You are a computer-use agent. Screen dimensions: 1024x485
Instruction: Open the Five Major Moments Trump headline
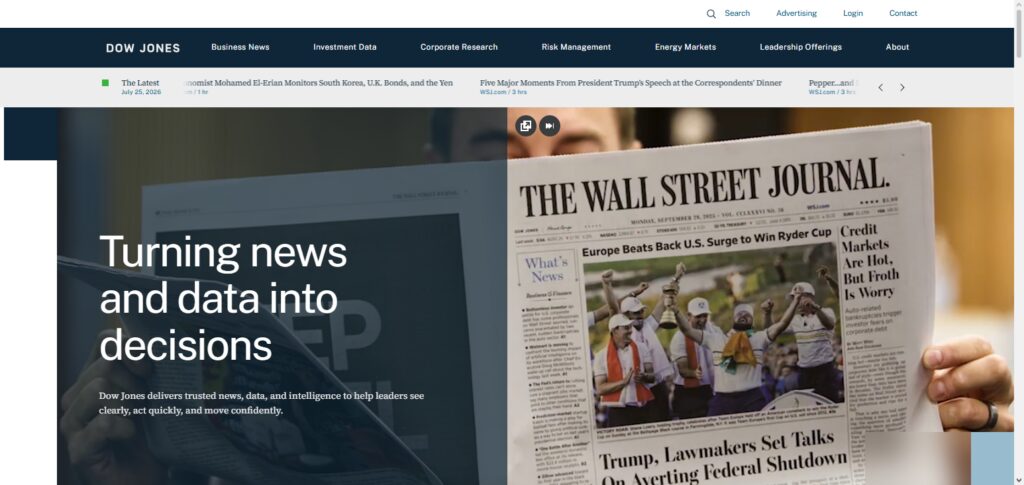coord(631,83)
